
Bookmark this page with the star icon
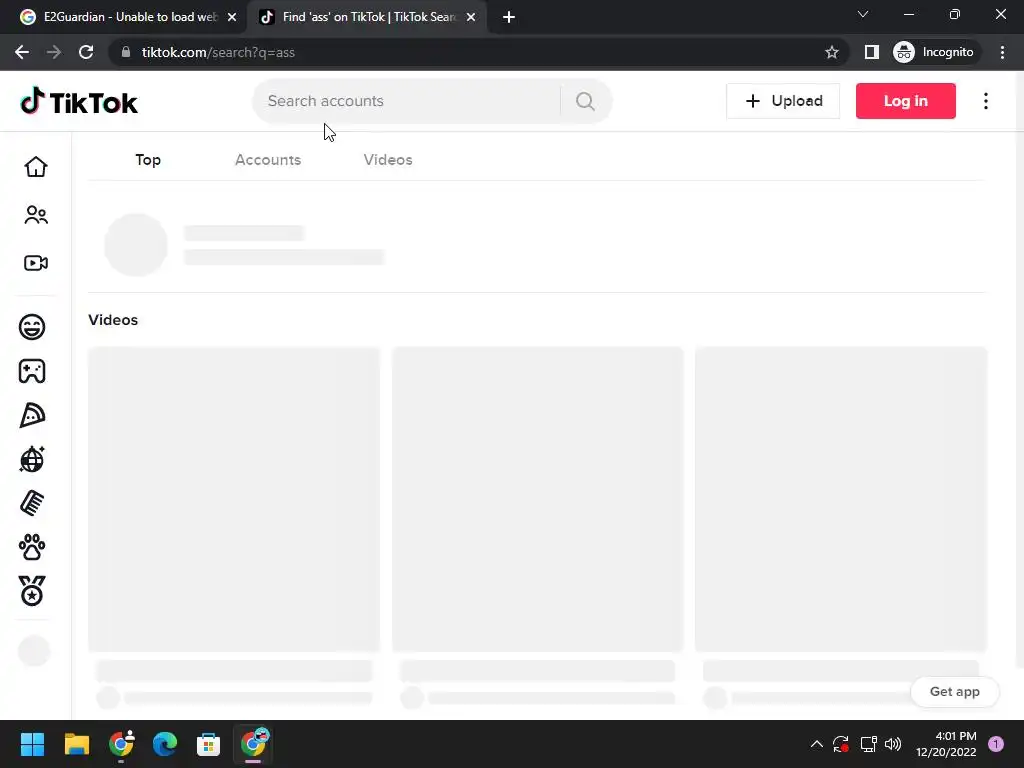click(831, 52)
